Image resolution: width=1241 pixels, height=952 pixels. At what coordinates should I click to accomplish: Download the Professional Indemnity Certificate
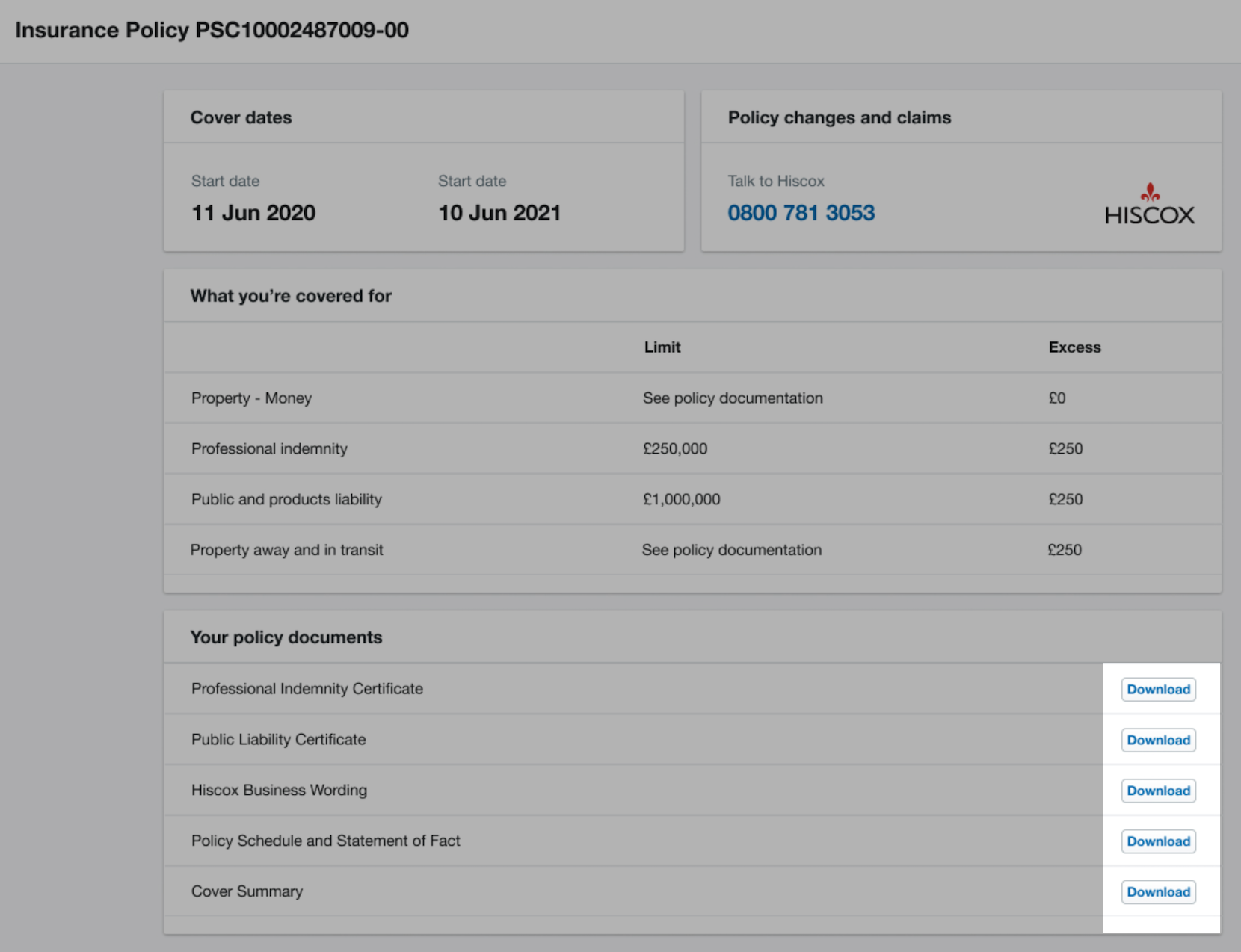click(x=1158, y=689)
